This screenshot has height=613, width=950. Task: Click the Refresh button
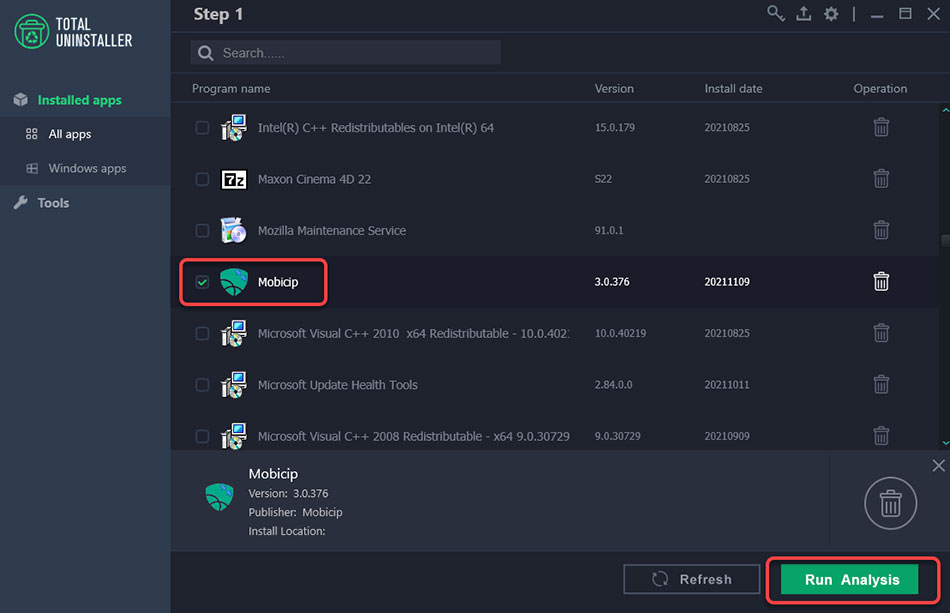[691, 580]
